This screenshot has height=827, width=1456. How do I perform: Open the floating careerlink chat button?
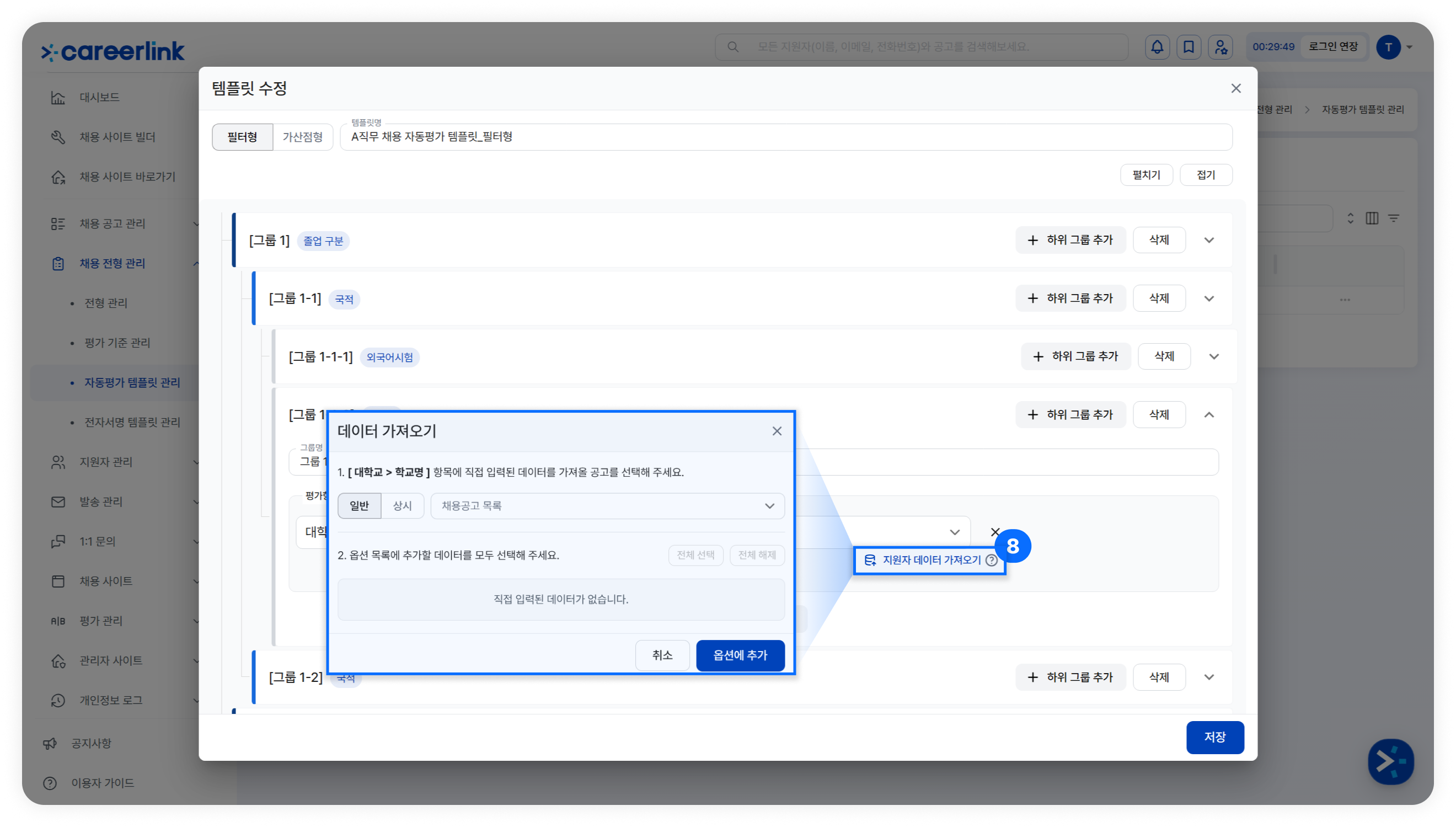point(1390,762)
